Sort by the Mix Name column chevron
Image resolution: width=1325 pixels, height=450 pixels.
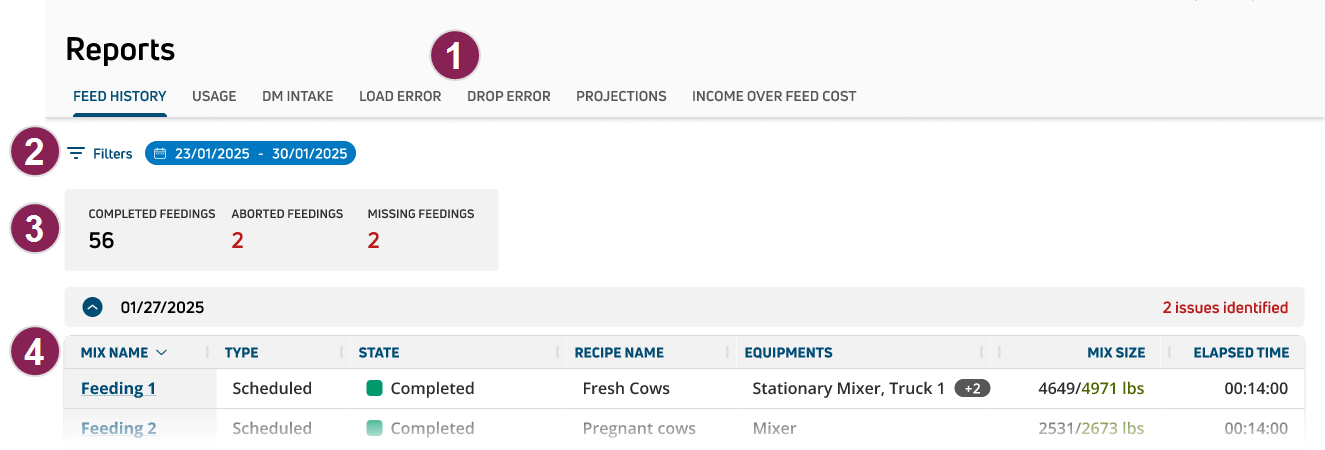pyautogui.click(x=162, y=352)
